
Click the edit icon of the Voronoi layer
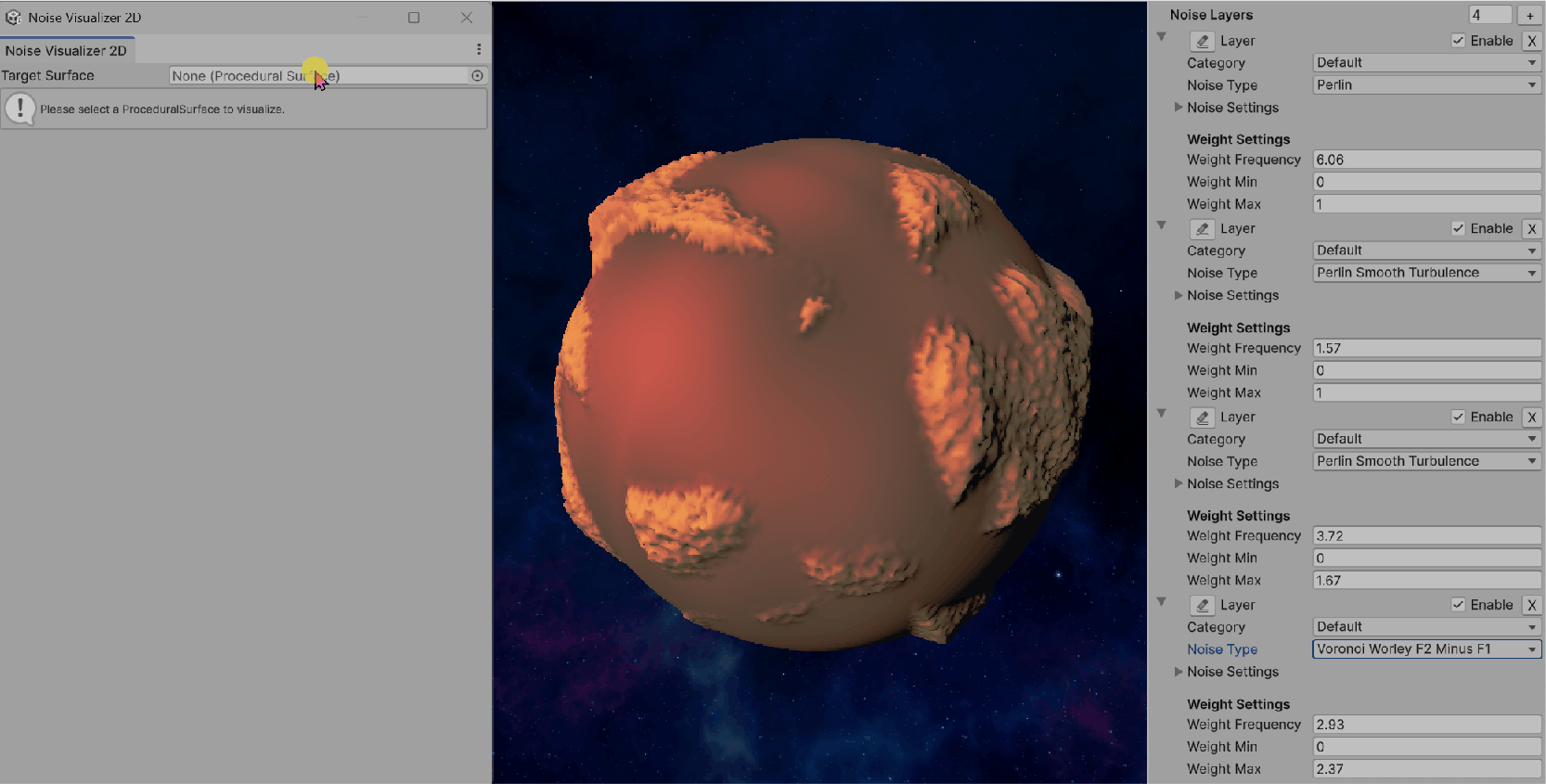tap(1202, 605)
